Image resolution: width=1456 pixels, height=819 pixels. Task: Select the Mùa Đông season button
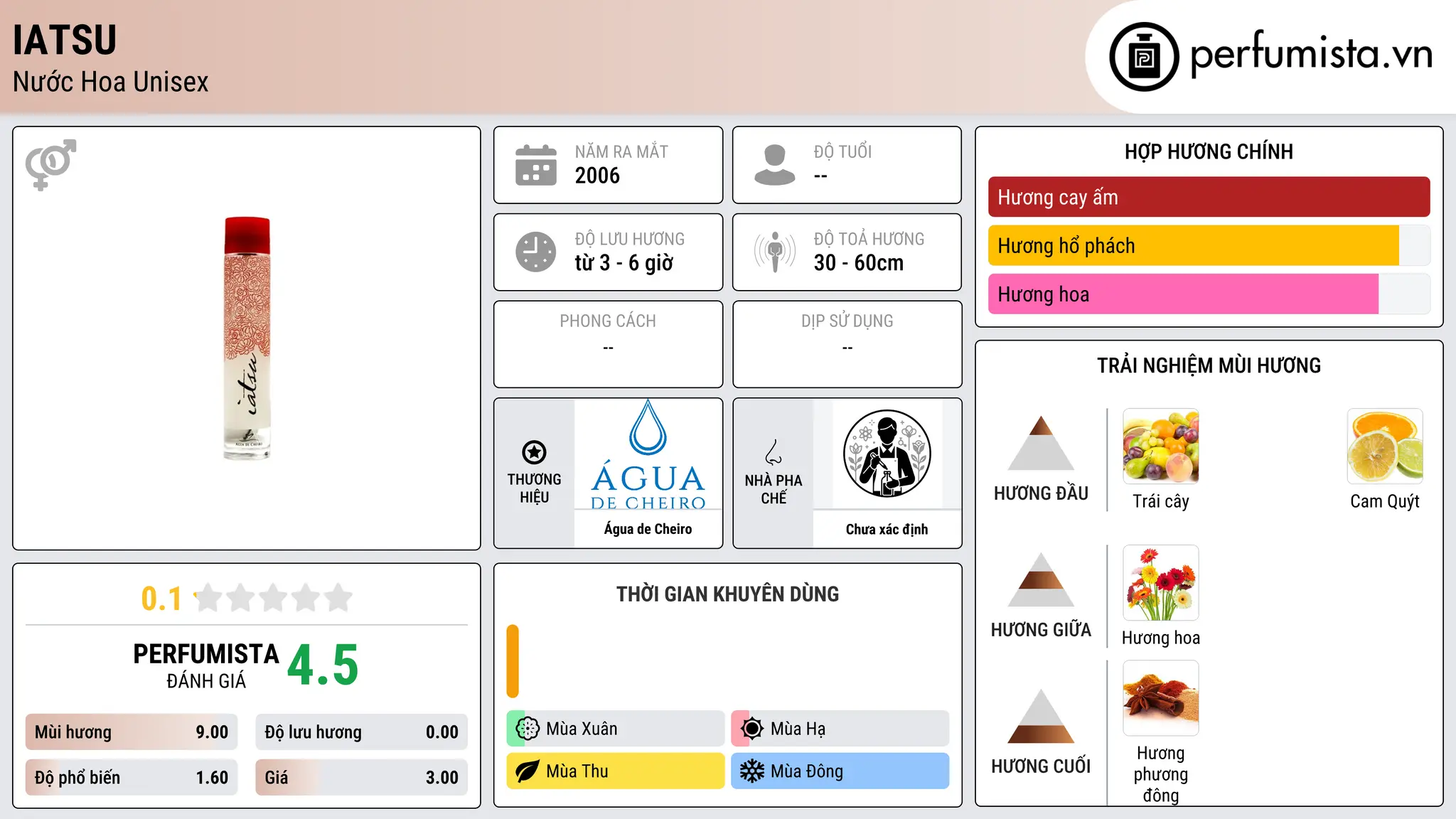click(840, 771)
